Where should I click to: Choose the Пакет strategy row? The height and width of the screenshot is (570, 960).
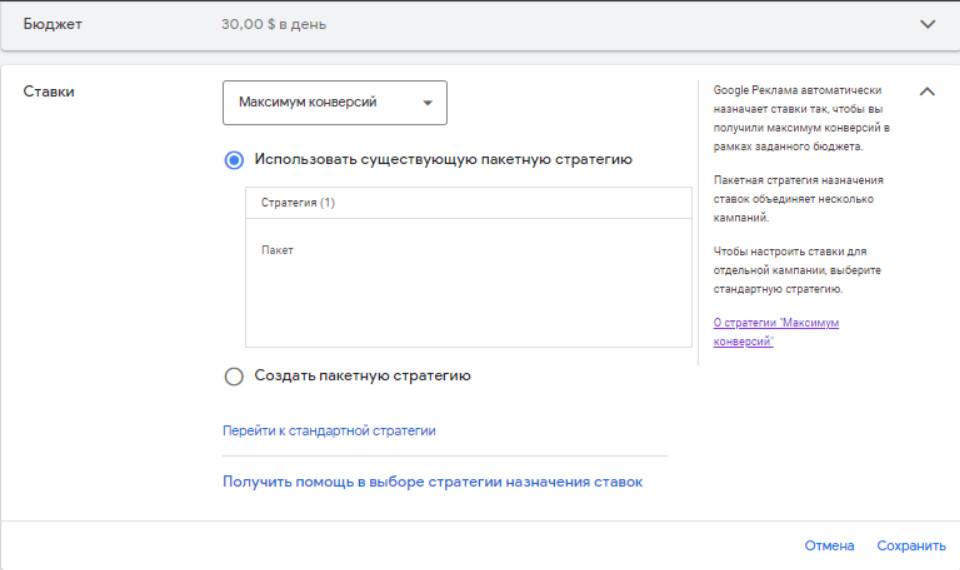point(278,250)
